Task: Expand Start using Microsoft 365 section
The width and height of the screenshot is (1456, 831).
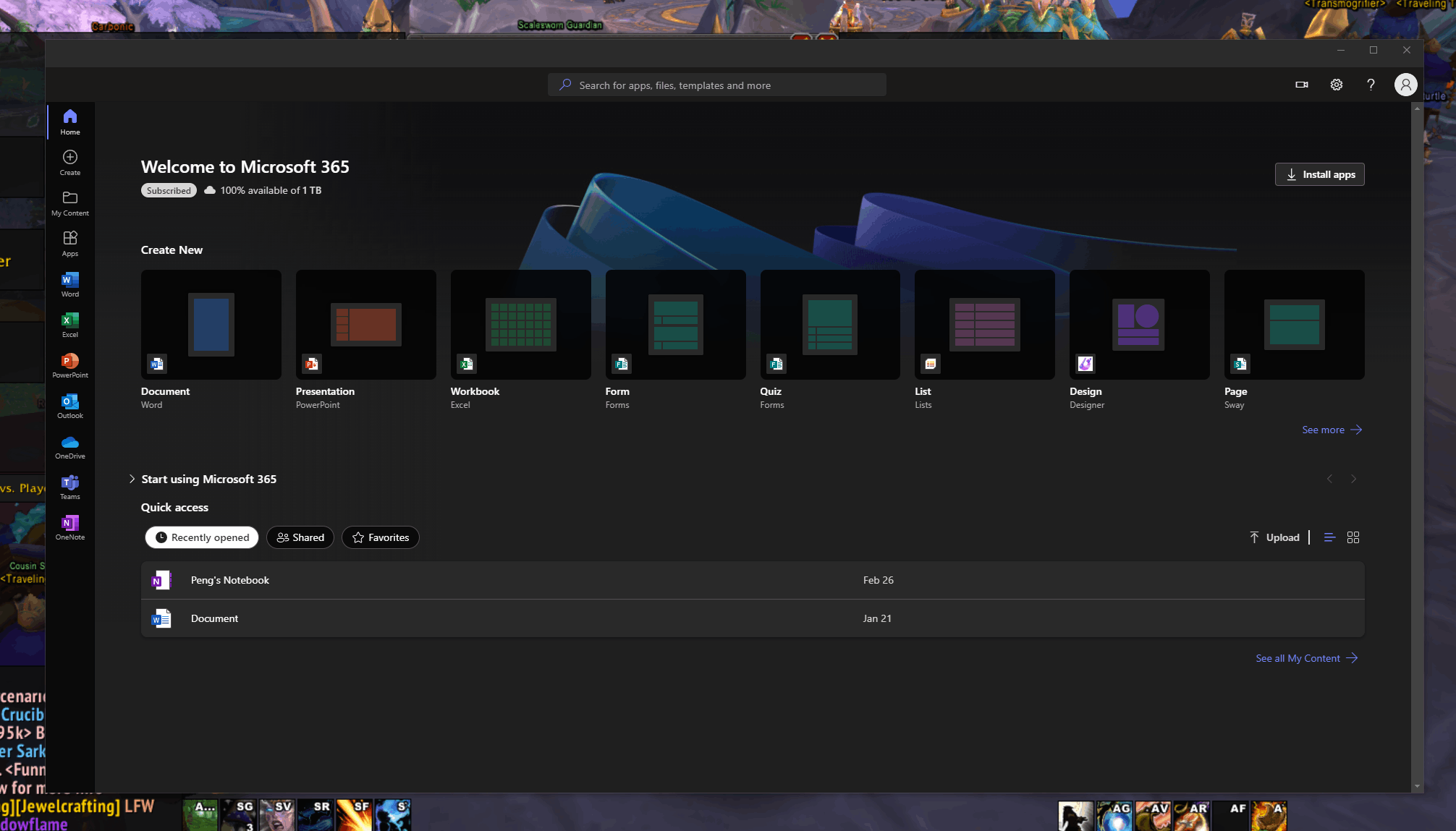Action: pos(132,479)
